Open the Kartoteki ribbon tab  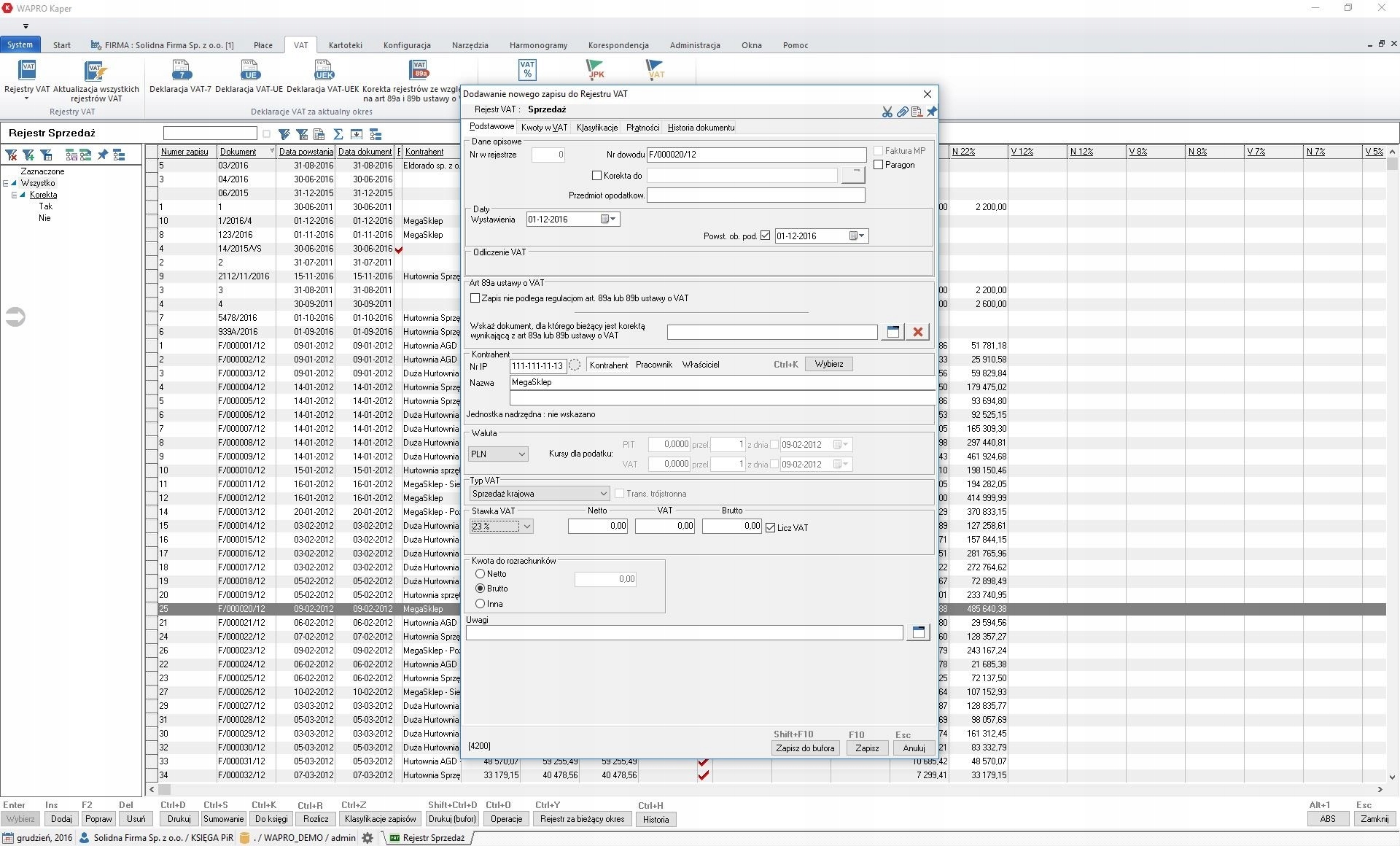coord(345,45)
